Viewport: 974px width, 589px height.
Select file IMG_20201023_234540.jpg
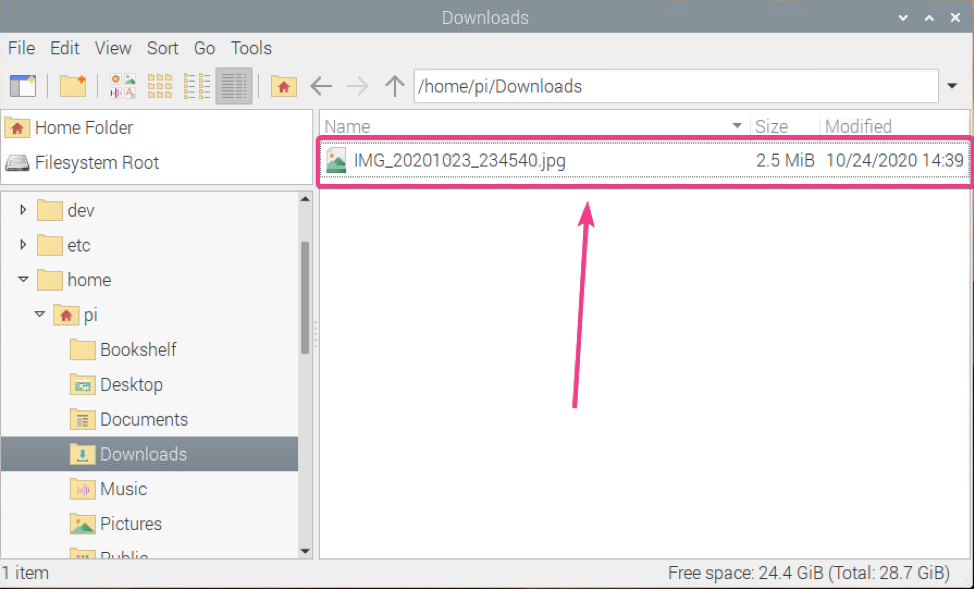coord(460,161)
